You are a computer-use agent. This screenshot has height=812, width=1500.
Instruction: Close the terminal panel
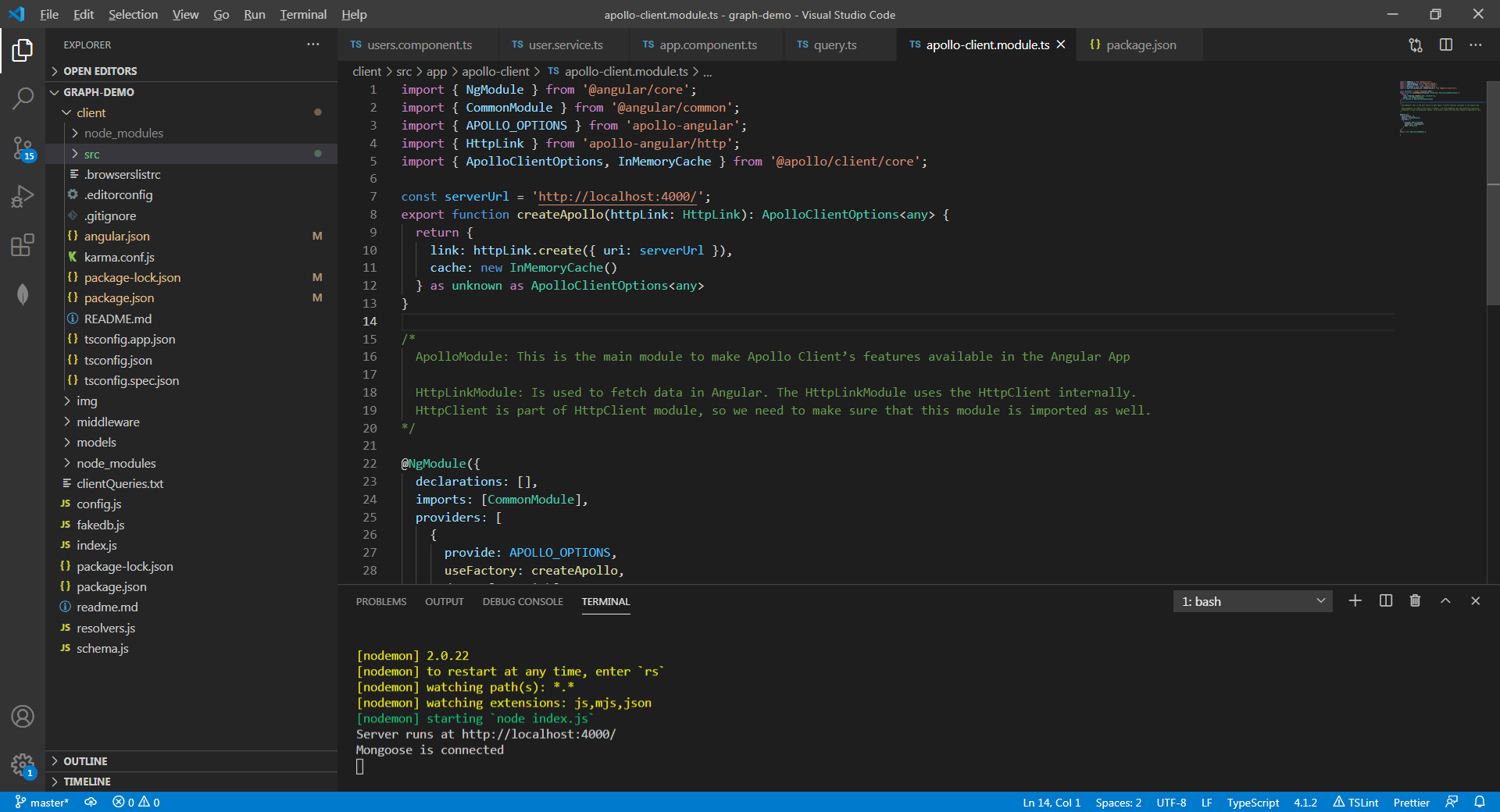1475,600
